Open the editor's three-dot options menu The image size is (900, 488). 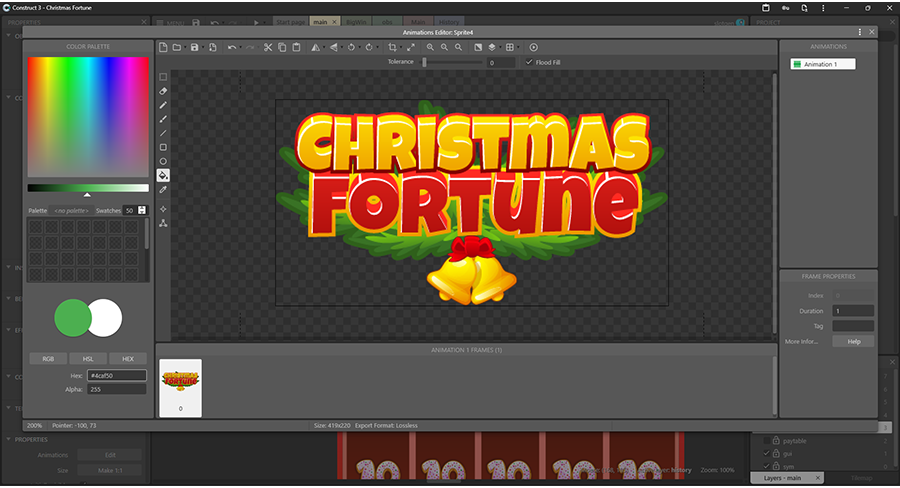(859, 32)
